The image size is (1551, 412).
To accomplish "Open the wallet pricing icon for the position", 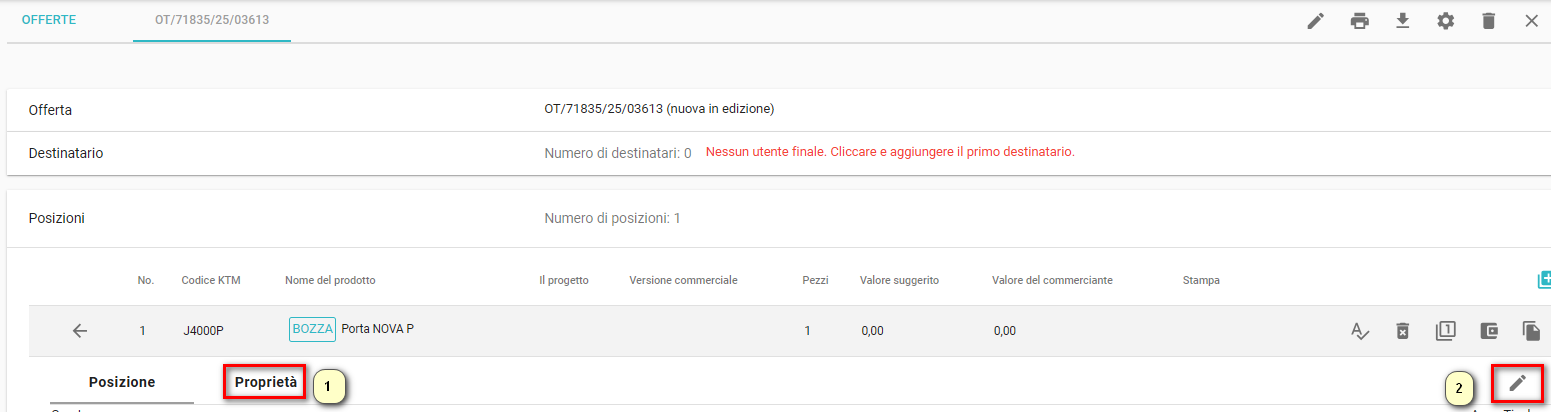I will [1488, 331].
